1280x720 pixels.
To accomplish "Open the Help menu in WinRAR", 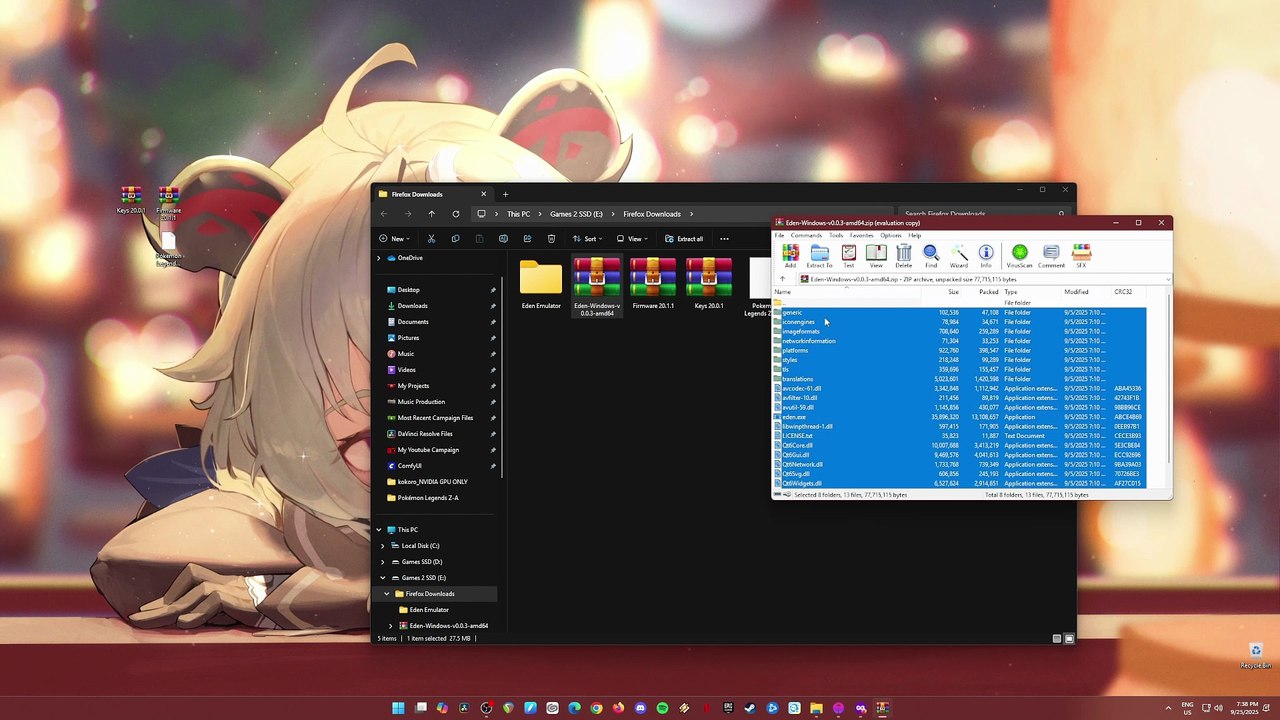I will coord(915,235).
